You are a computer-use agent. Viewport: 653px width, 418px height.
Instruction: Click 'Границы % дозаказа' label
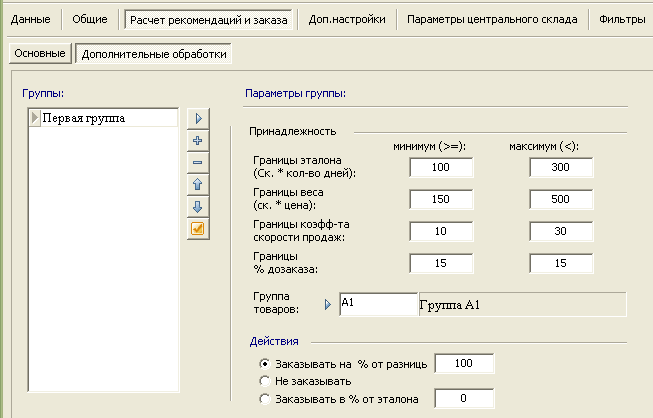click(x=285, y=263)
